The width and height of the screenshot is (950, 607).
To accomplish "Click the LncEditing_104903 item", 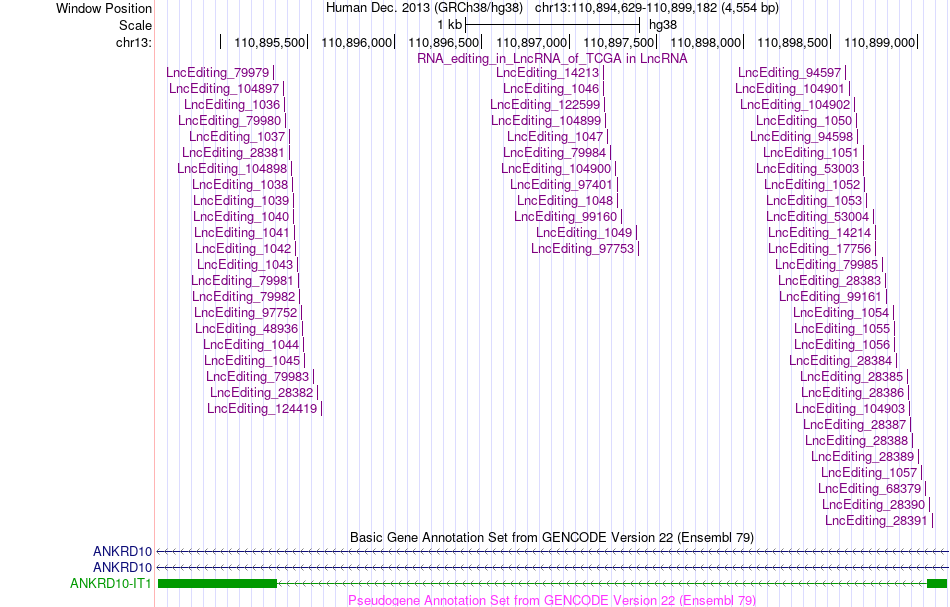I will coord(850,409).
